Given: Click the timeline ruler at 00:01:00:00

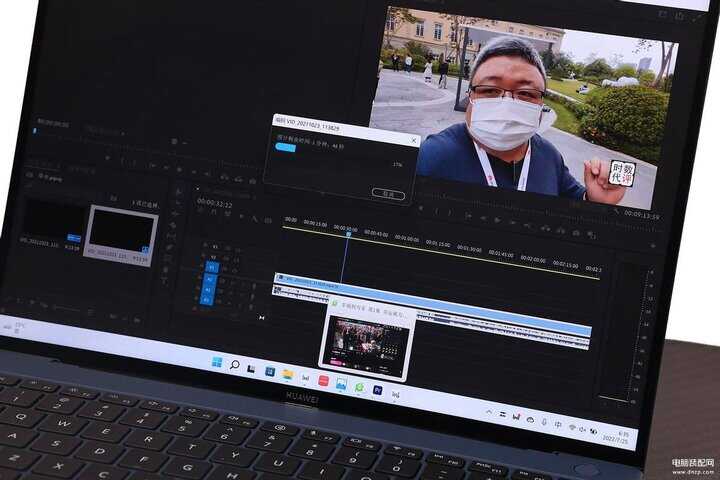Looking at the screenshot, I should (406, 238).
